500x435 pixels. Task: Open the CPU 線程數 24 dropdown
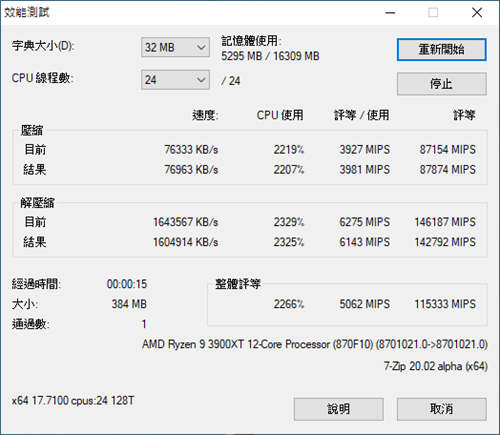pyautogui.click(x=175, y=80)
